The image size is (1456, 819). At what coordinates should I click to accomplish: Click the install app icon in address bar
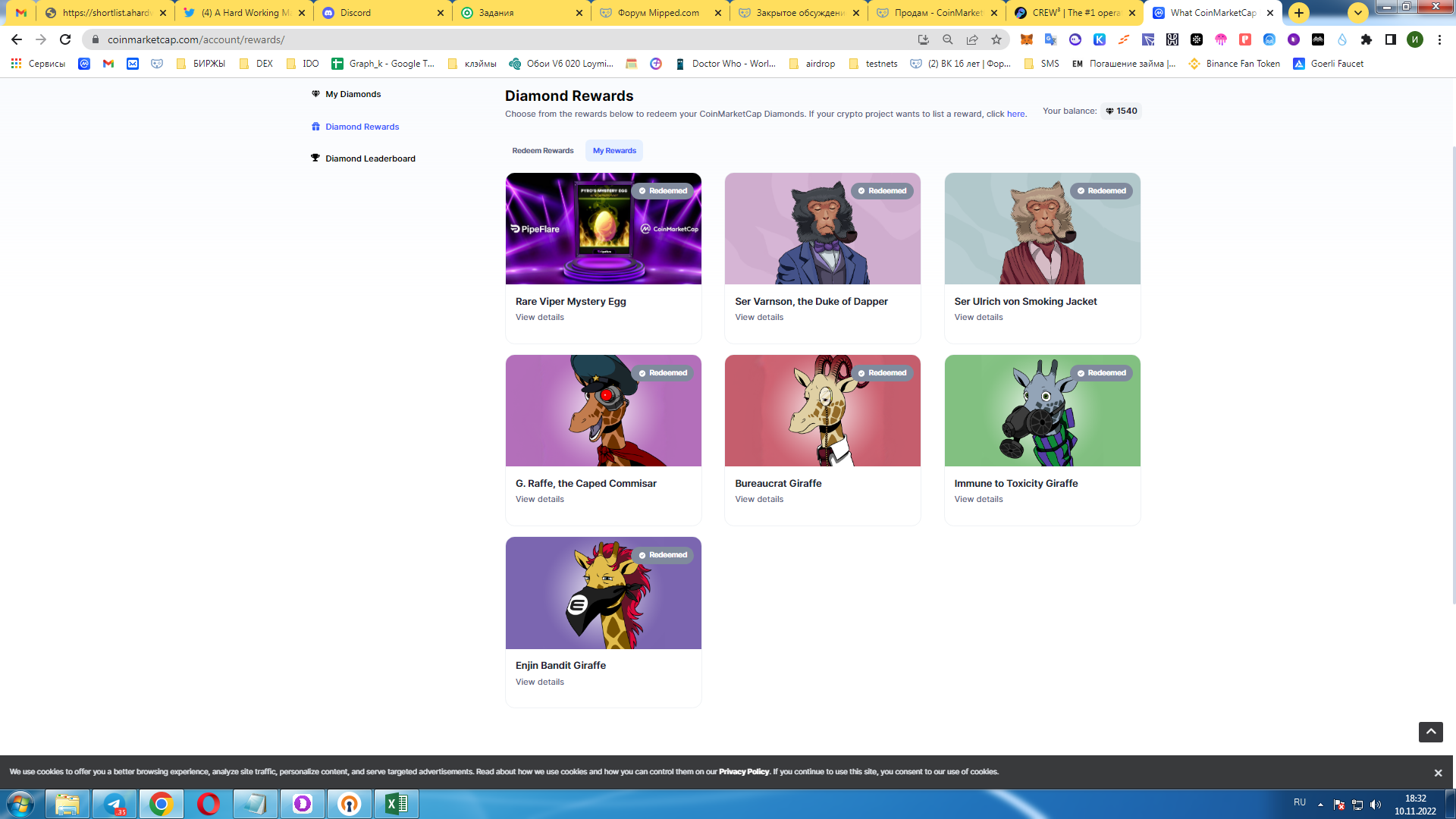click(924, 39)
